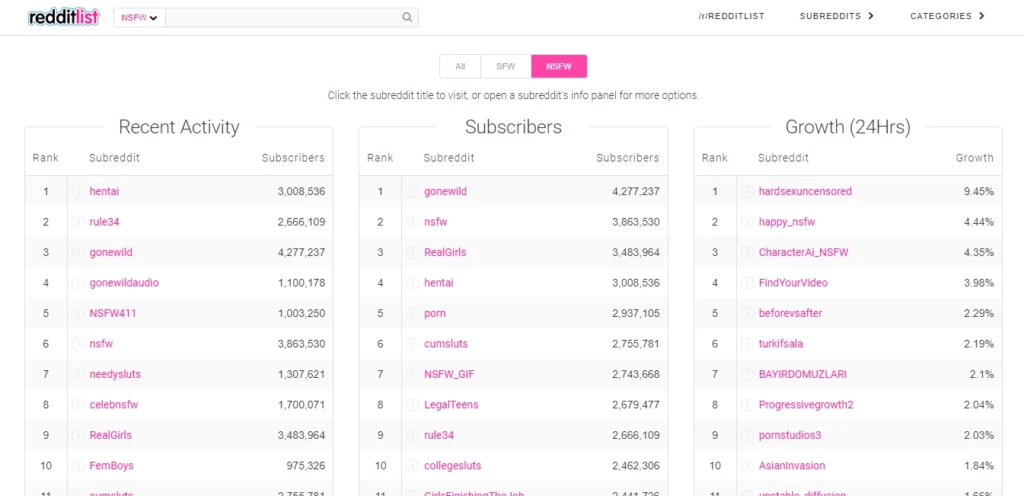Open the beforevsafter subreddit link
The width and height of the screenshot is (1024, 496).
pyautogui.click(x=790, y=313)
